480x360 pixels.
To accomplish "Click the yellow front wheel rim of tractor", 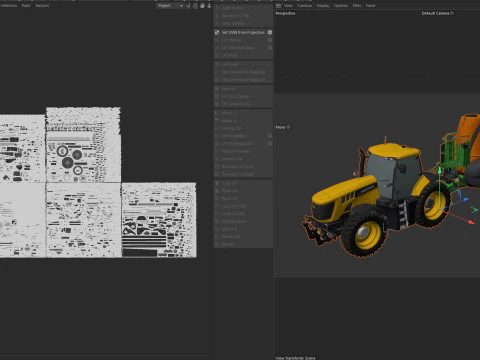I will click(368, 234).
